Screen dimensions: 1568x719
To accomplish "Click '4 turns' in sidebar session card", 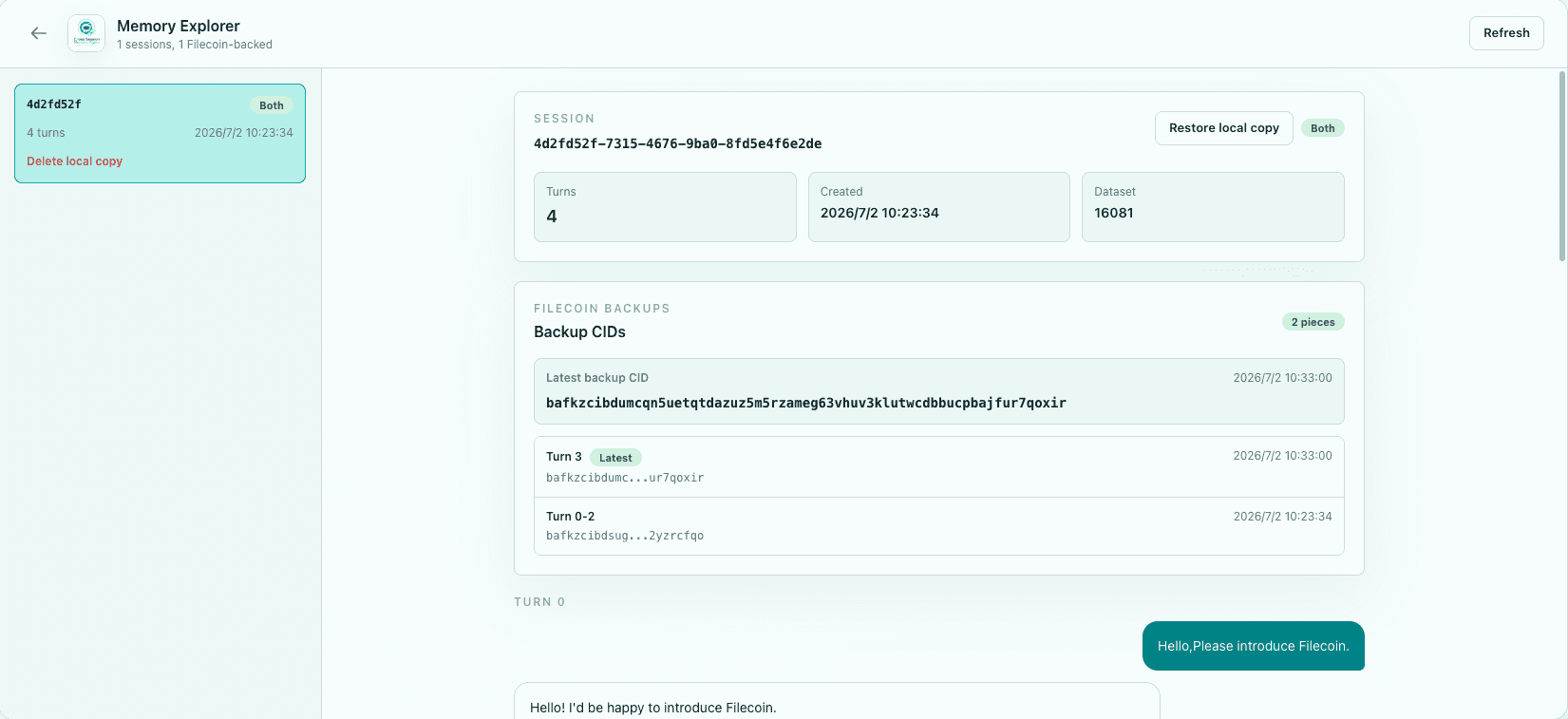I will (x=46, y=133).
